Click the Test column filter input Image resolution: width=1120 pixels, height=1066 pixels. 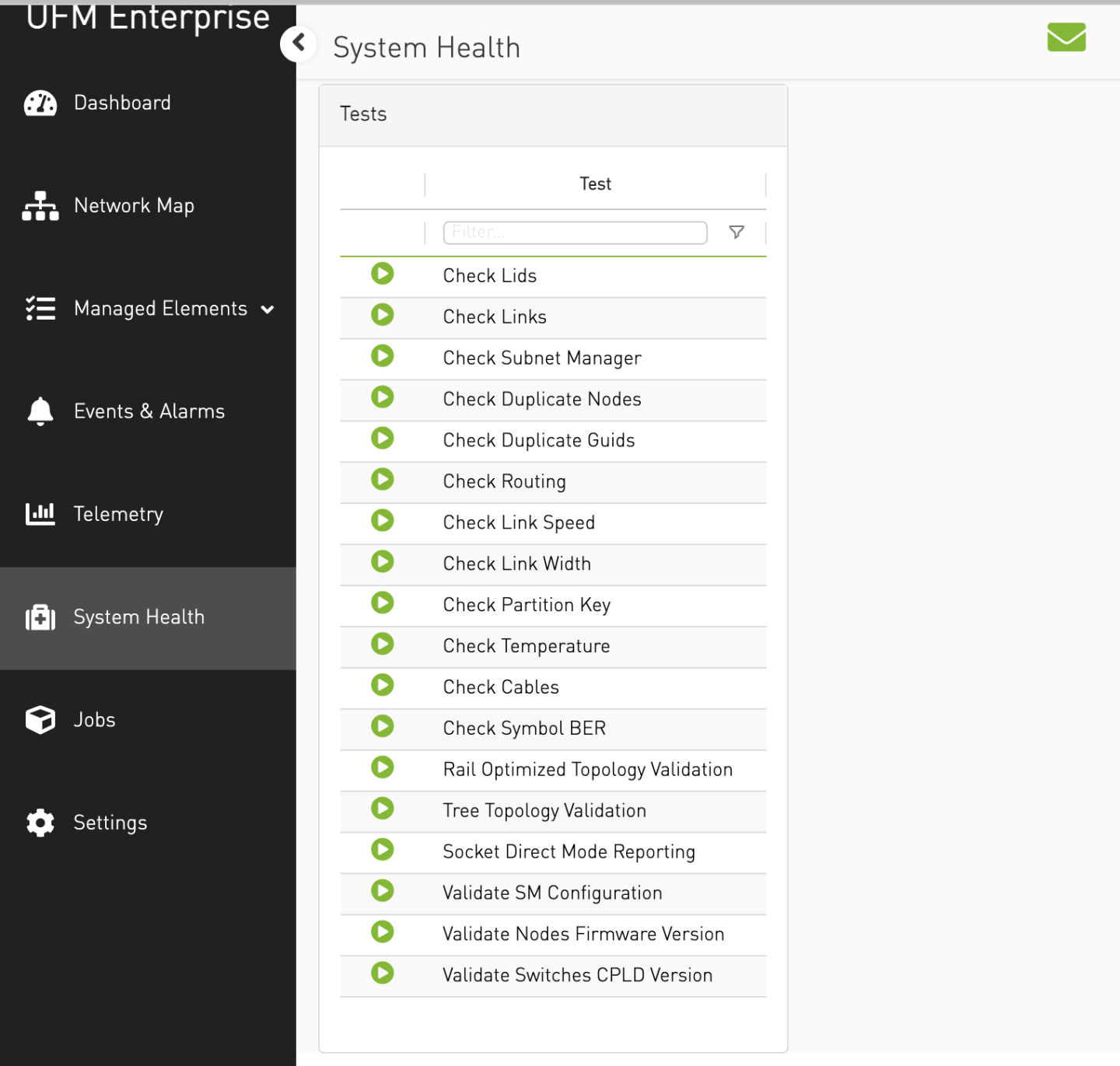click(574, 232)
